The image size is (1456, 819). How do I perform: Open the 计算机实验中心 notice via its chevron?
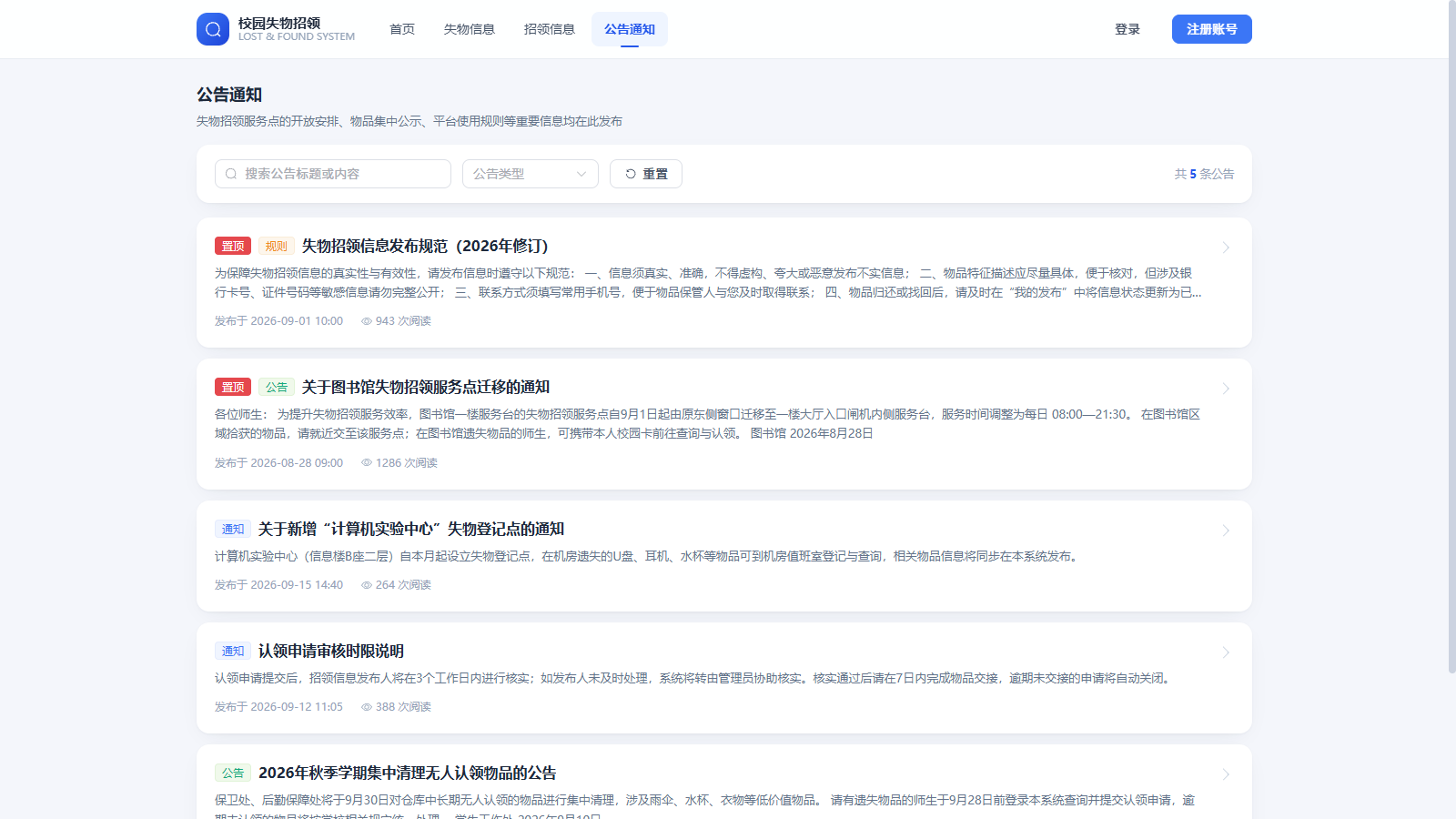[x=1226, y=531]
